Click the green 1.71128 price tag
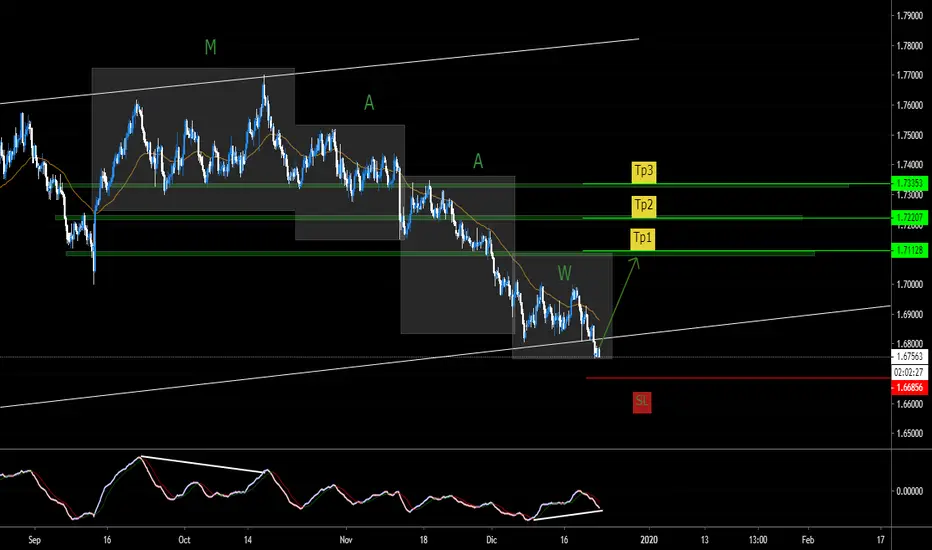The height and width of the screenshot is (550, 932). click(909, 250)
